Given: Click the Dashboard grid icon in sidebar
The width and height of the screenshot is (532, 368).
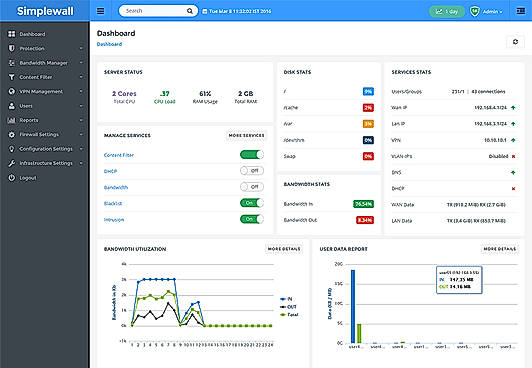Looking at the screenshot, I should coord(12,34).
